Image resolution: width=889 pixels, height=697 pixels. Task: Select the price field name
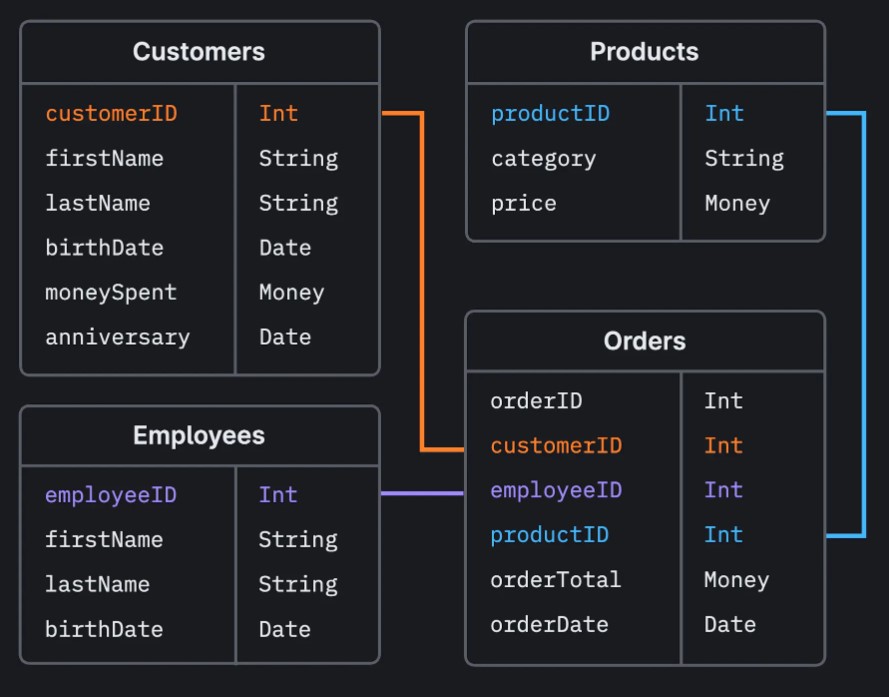(x=523, y=204)
